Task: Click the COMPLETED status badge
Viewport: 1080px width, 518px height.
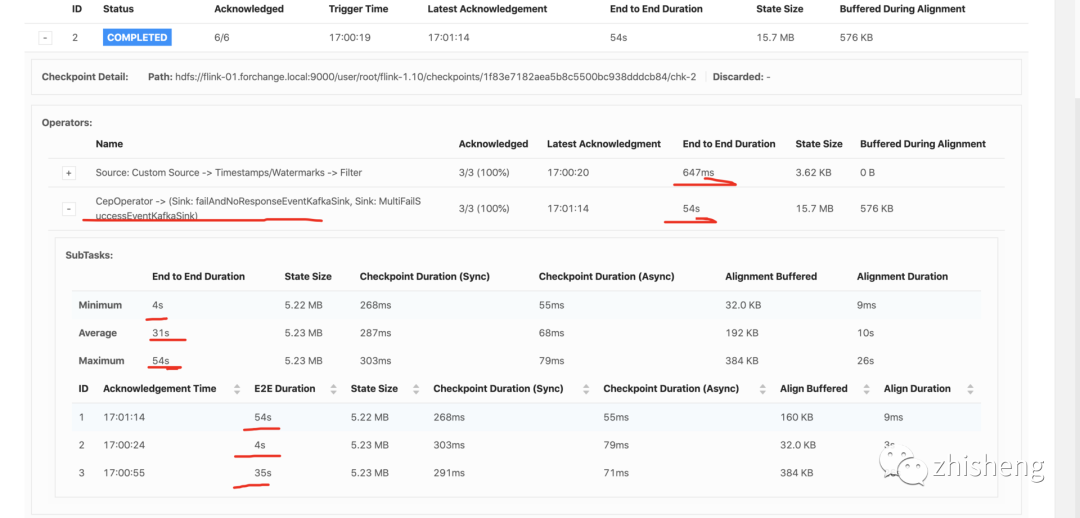Action: pyautogui.click(x=137, y=38)
